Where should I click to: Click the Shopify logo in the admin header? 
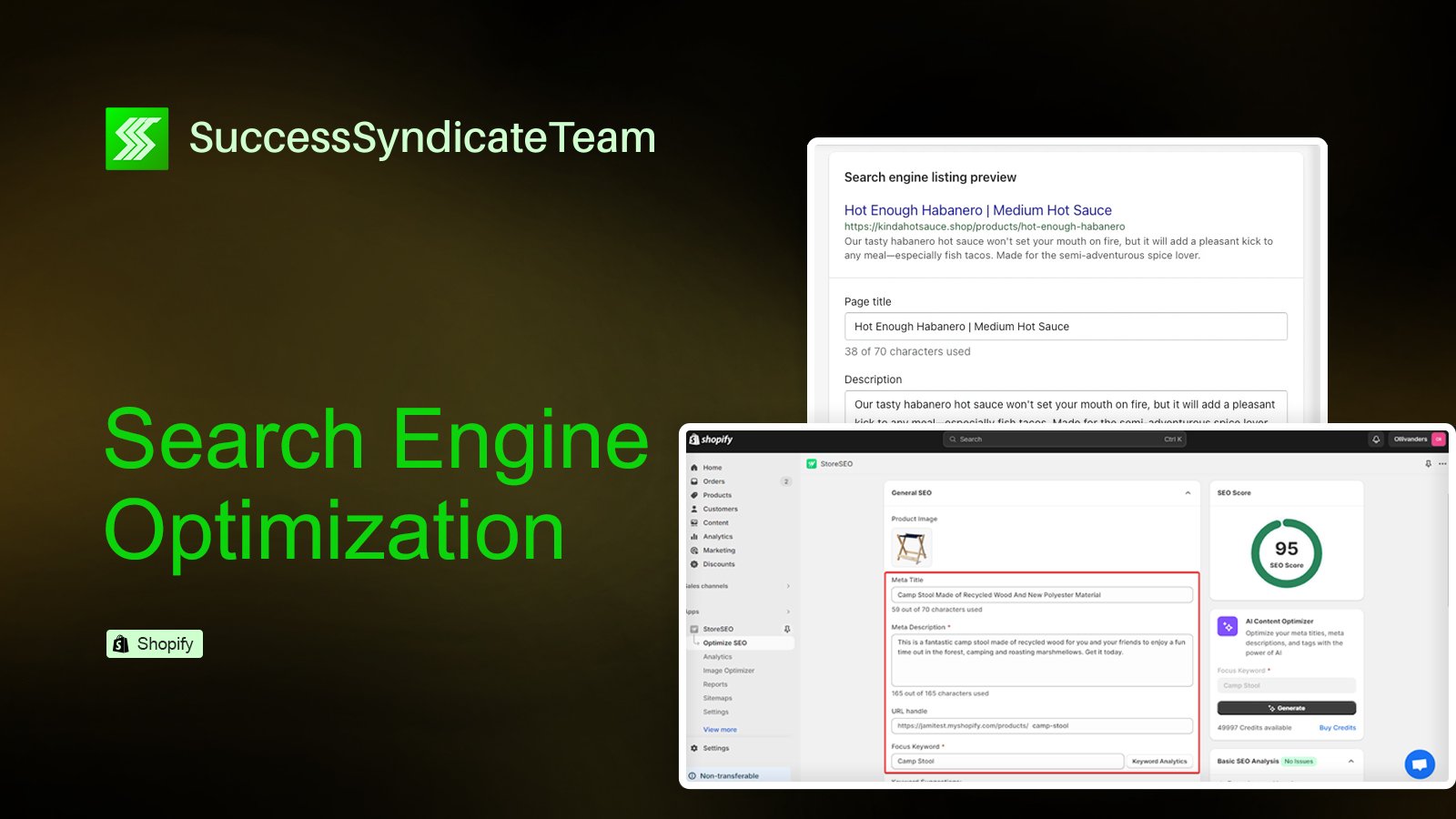711,440
